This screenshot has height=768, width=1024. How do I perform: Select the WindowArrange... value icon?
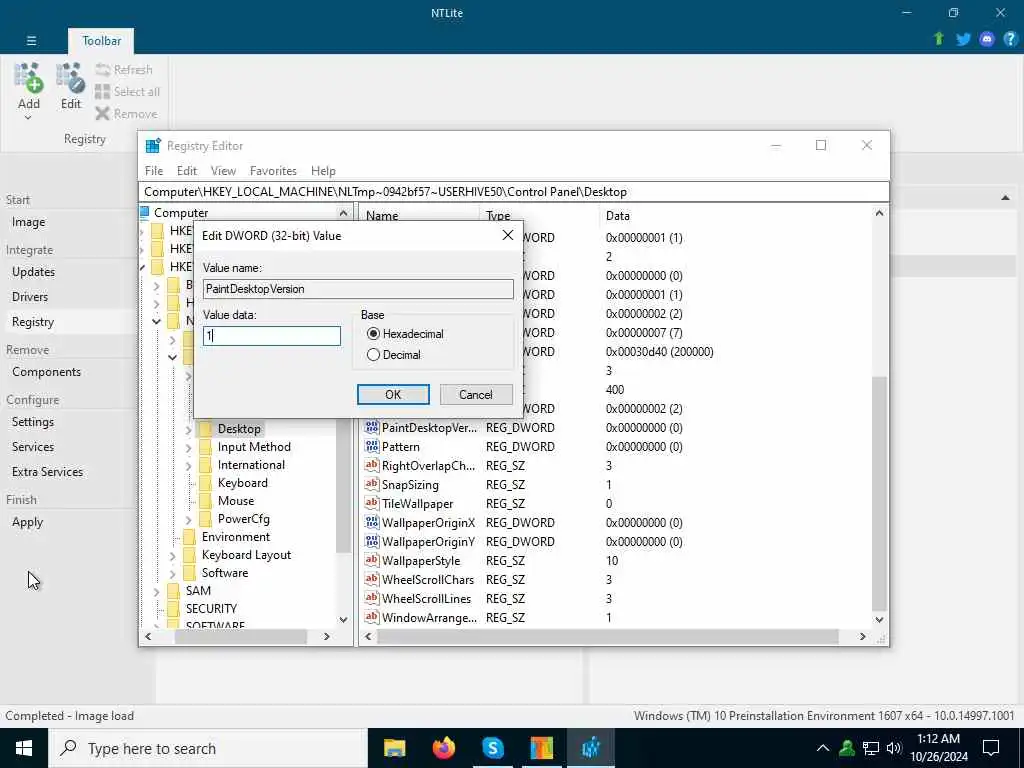coord(372,616)
